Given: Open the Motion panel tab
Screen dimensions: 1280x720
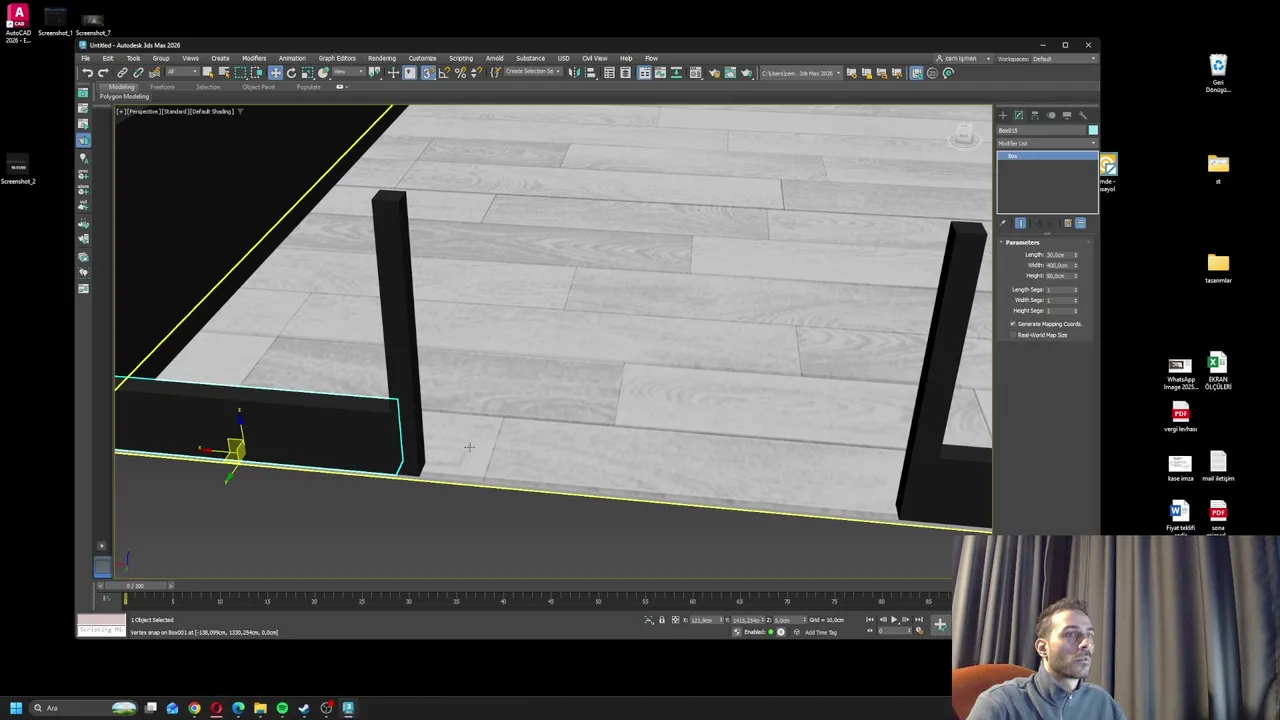Looking at the screenshot, I should tap(1051, 115).
